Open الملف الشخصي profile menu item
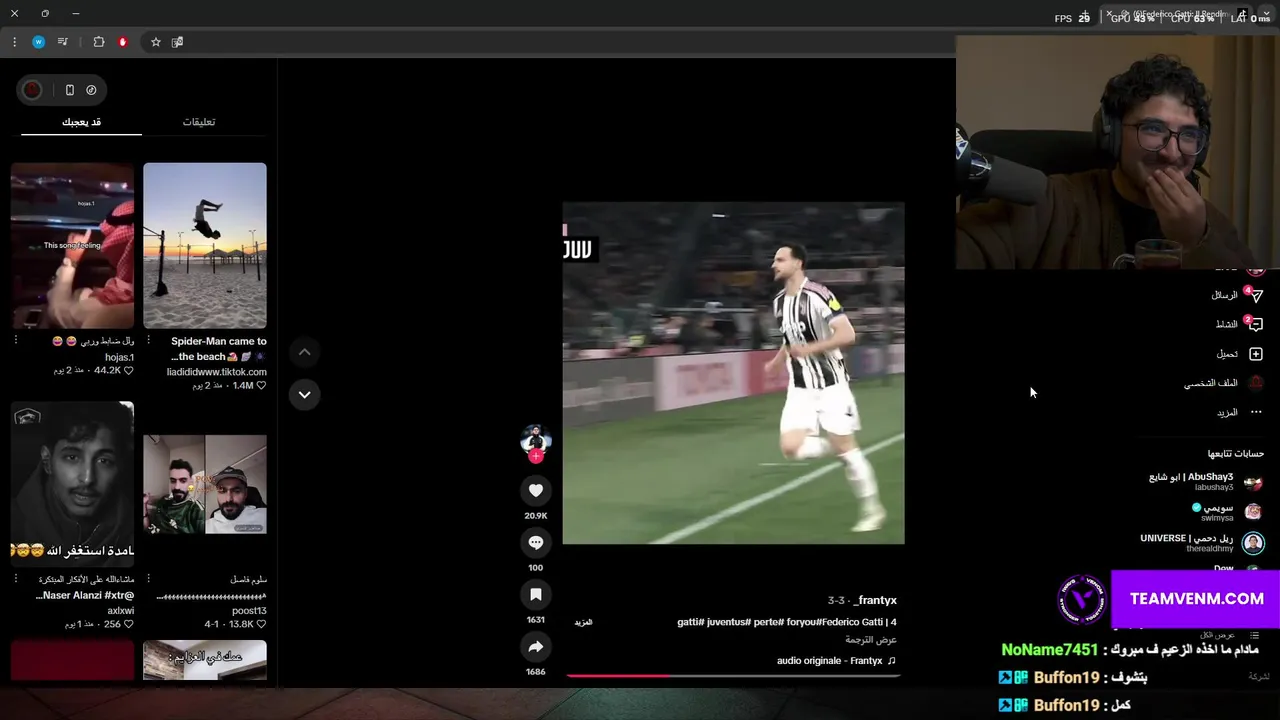Image resolution: width=1280 pixels, height=720 pixels. tap(1211, 383)
